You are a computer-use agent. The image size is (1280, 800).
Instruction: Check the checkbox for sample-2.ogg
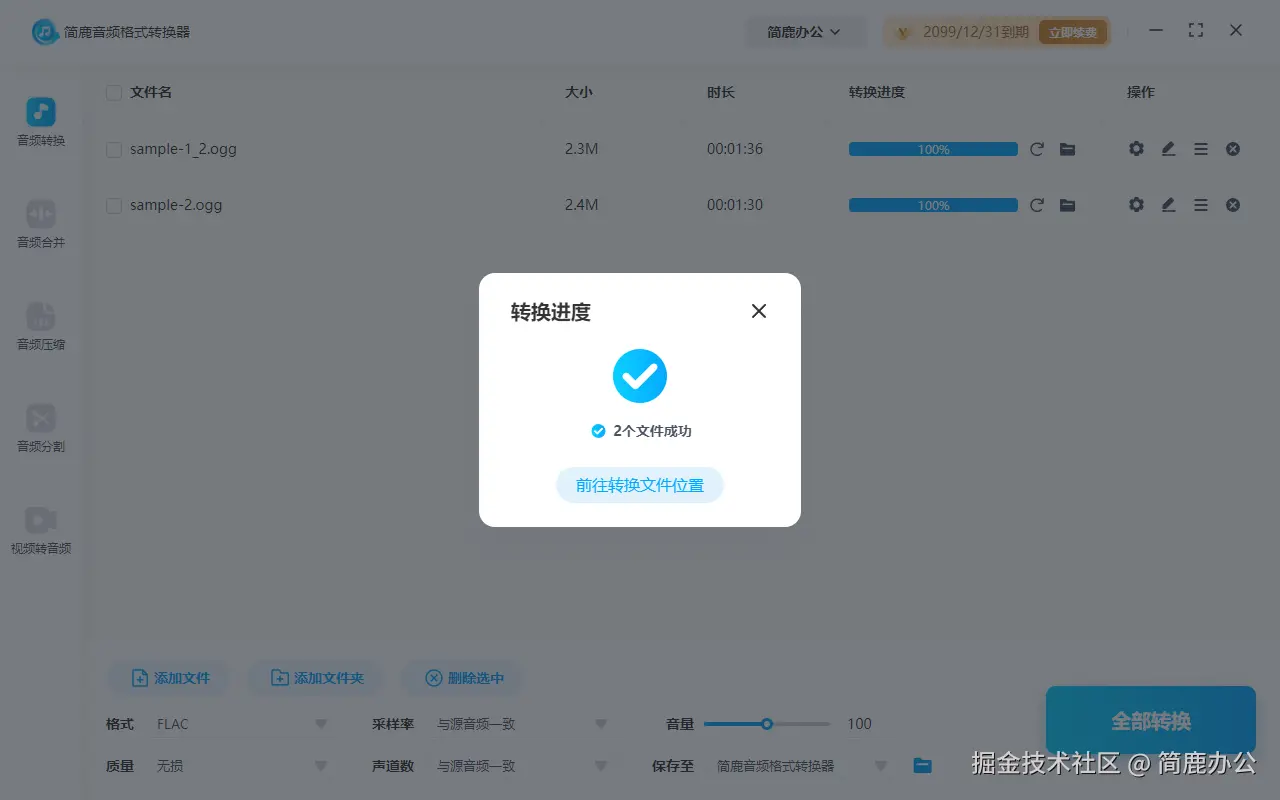(x=113, y=204)
